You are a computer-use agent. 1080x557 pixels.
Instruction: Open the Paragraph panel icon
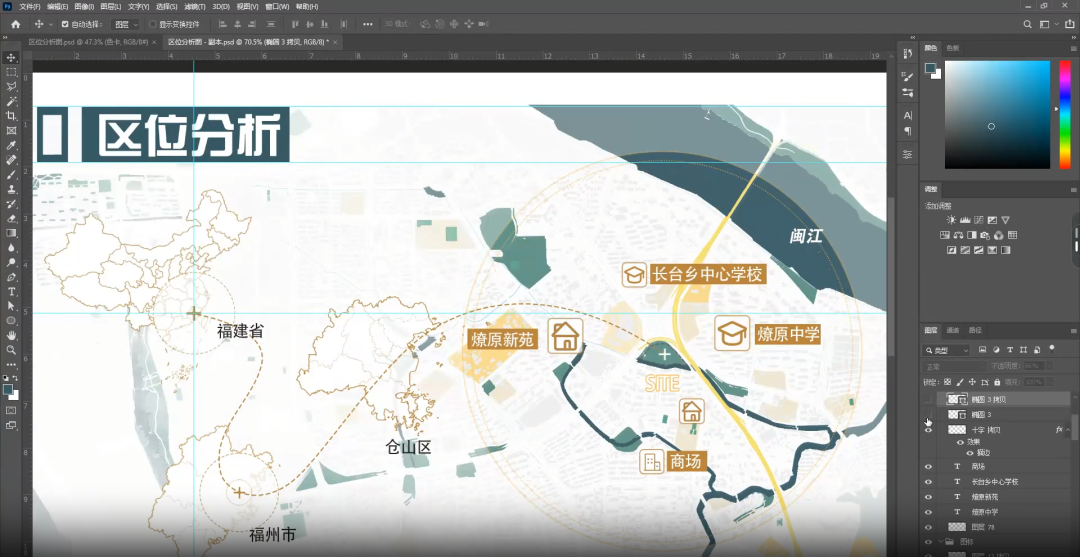pos(908,131)
